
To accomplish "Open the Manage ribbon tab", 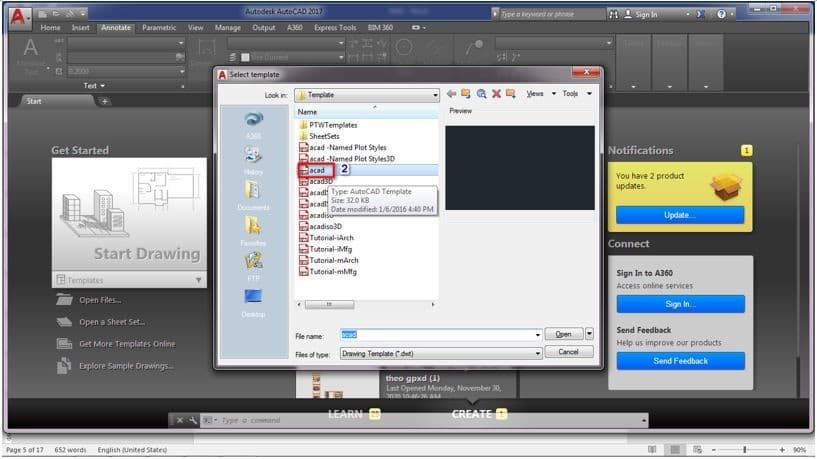I will pyautogui.click(x=228, y=28).
